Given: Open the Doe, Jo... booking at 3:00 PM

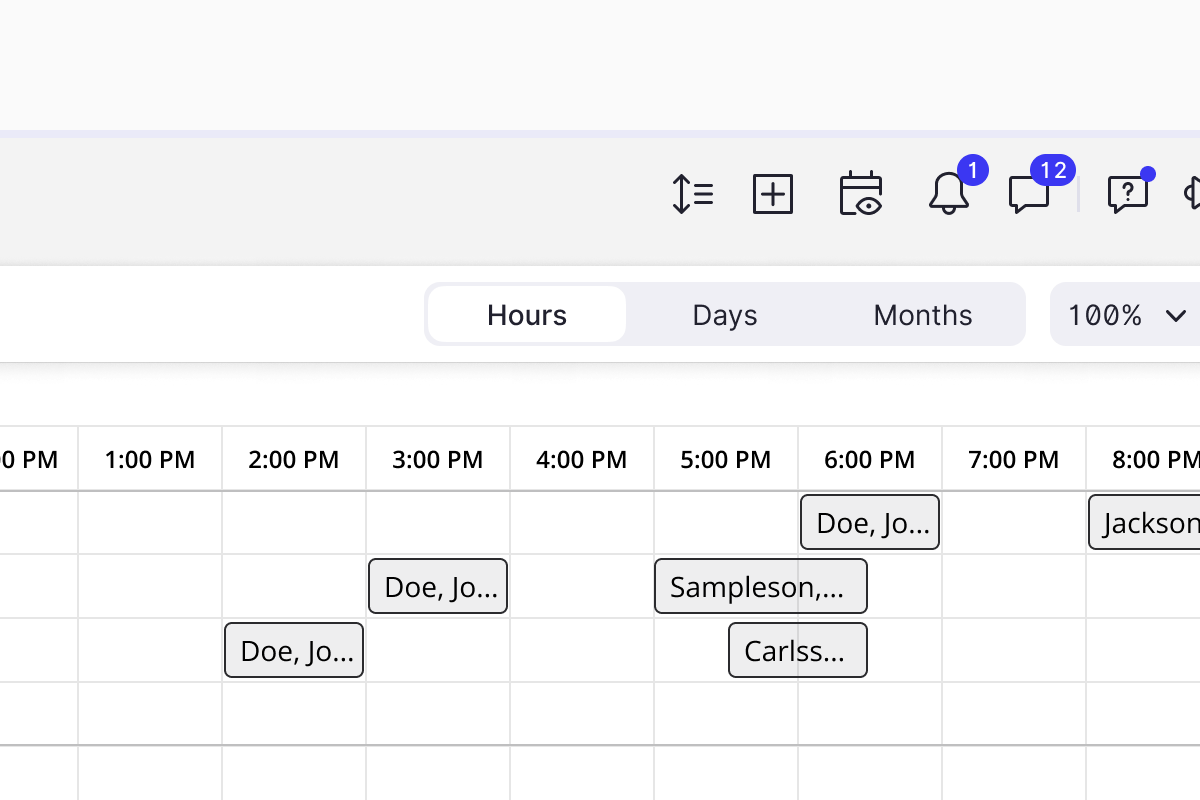Looking at the screenshot, I should click(438, 586).
